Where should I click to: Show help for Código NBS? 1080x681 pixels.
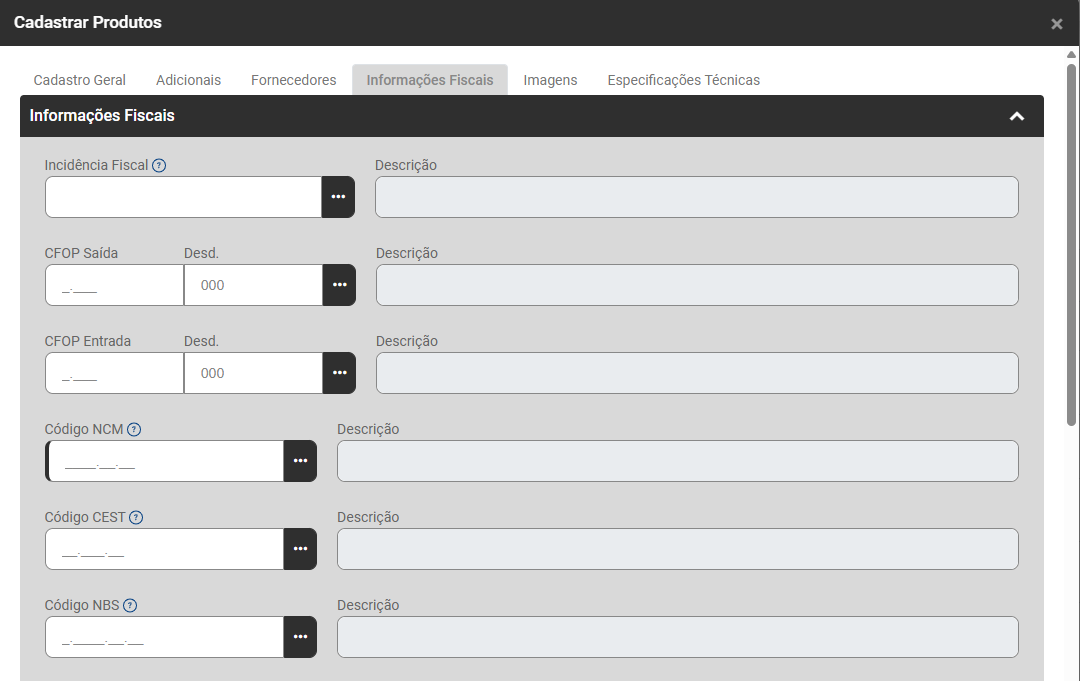pyautogui.click(x=130, y=605)
